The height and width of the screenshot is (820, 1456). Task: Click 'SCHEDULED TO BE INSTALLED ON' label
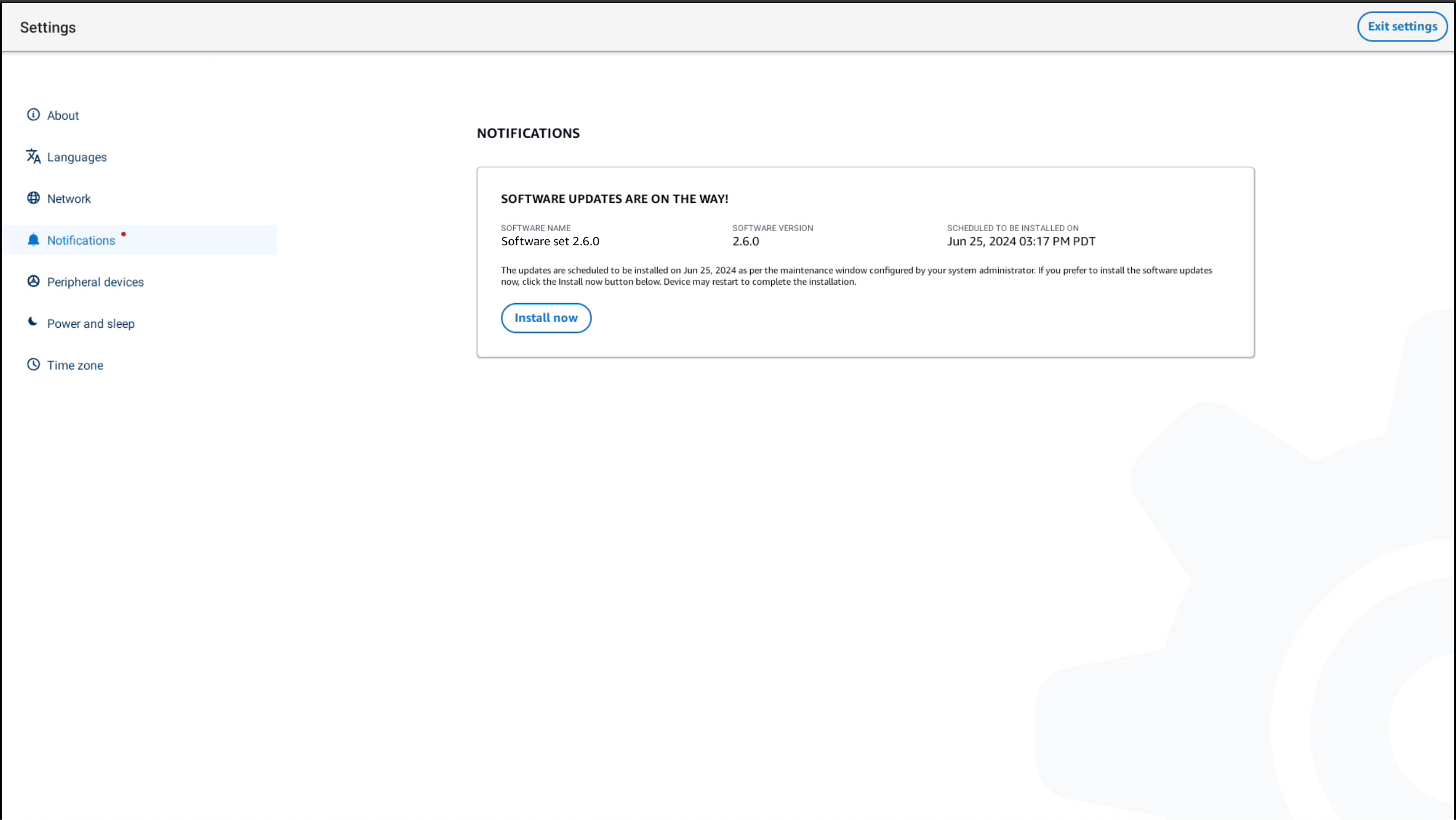pos(1013,228)
